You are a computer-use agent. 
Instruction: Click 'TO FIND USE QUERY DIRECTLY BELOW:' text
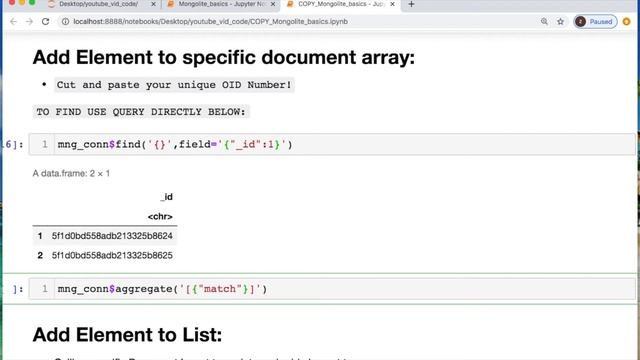click(x=141, y=112)
